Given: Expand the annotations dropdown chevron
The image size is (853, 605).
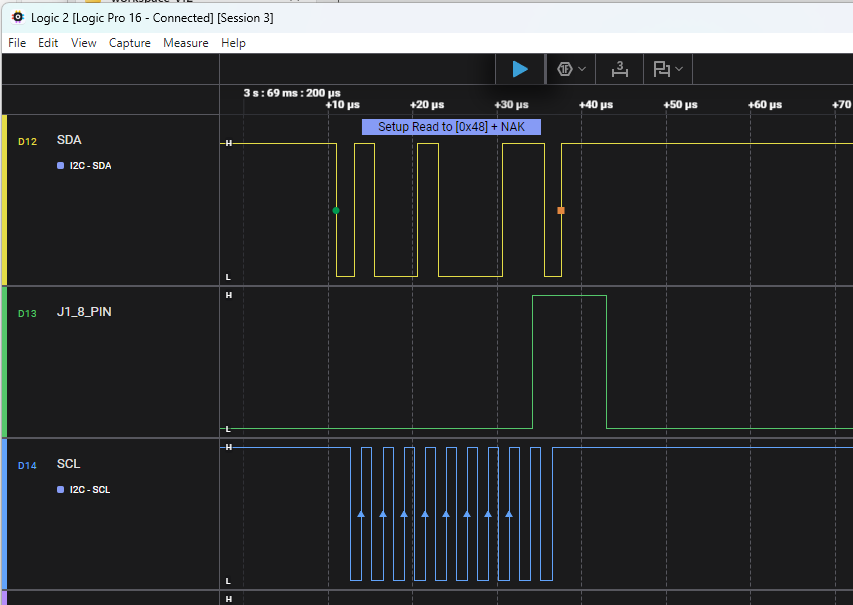Looking at the screenshot, I should tap(679, 69).
